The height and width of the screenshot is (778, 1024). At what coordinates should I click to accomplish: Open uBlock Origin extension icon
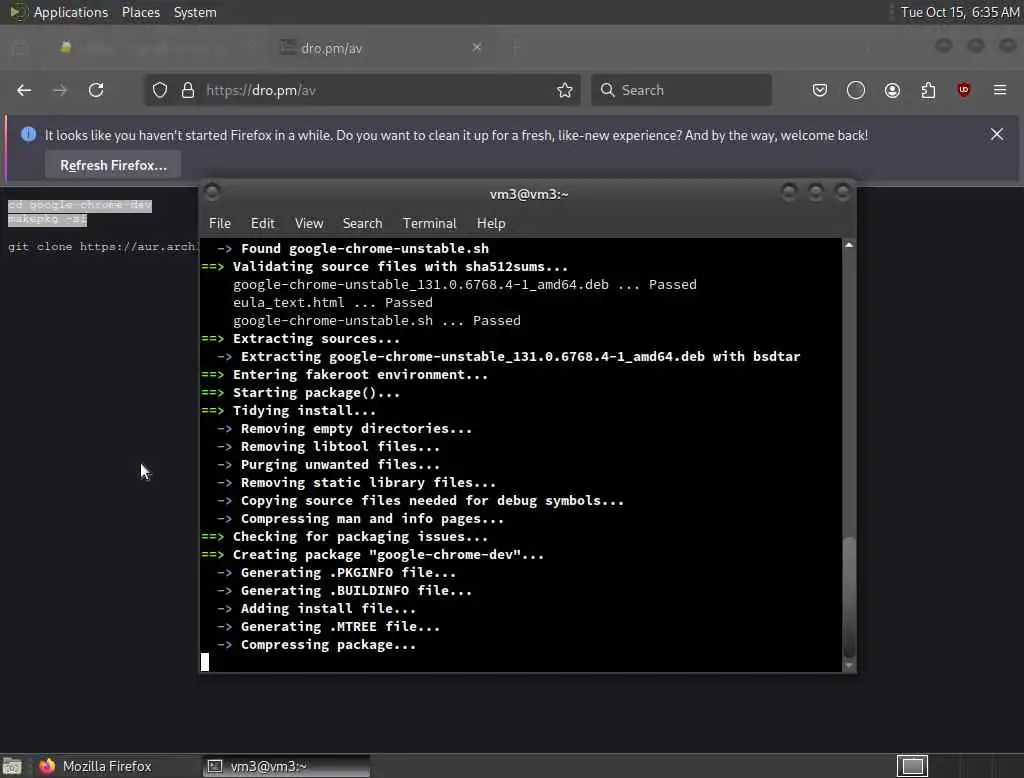click(964, 90)
